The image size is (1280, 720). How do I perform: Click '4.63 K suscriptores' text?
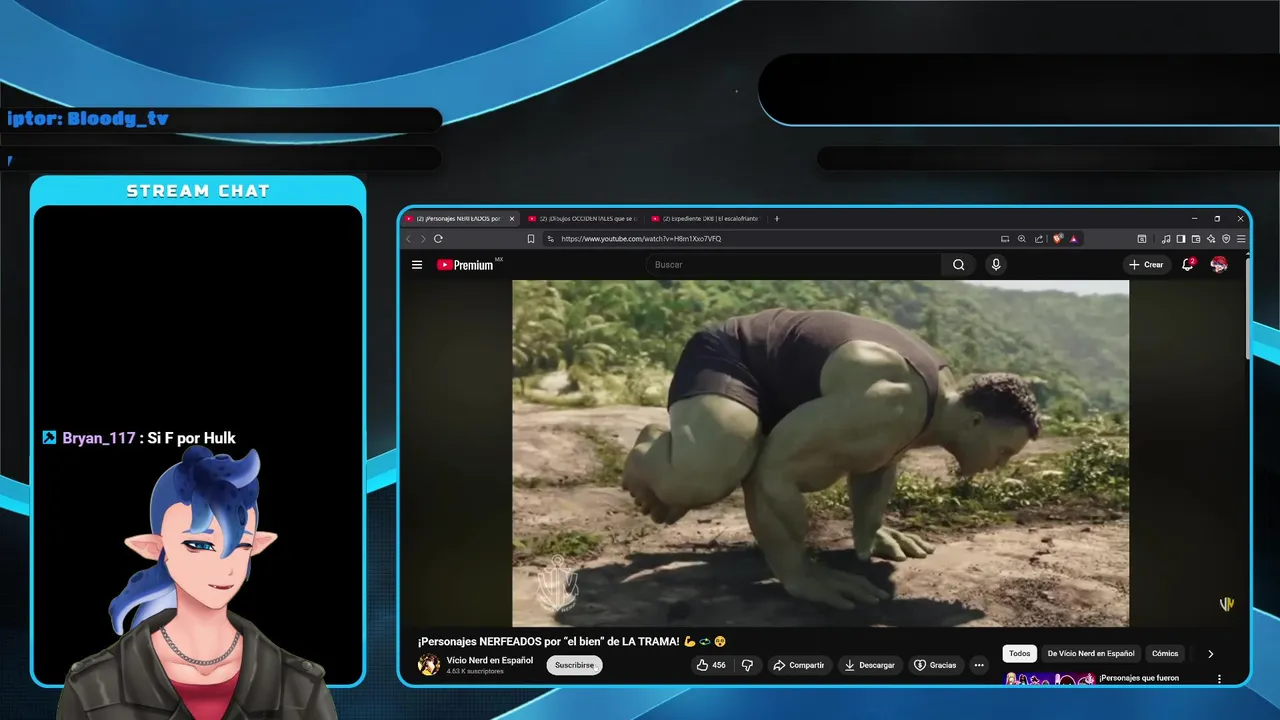tap(475, 672)
